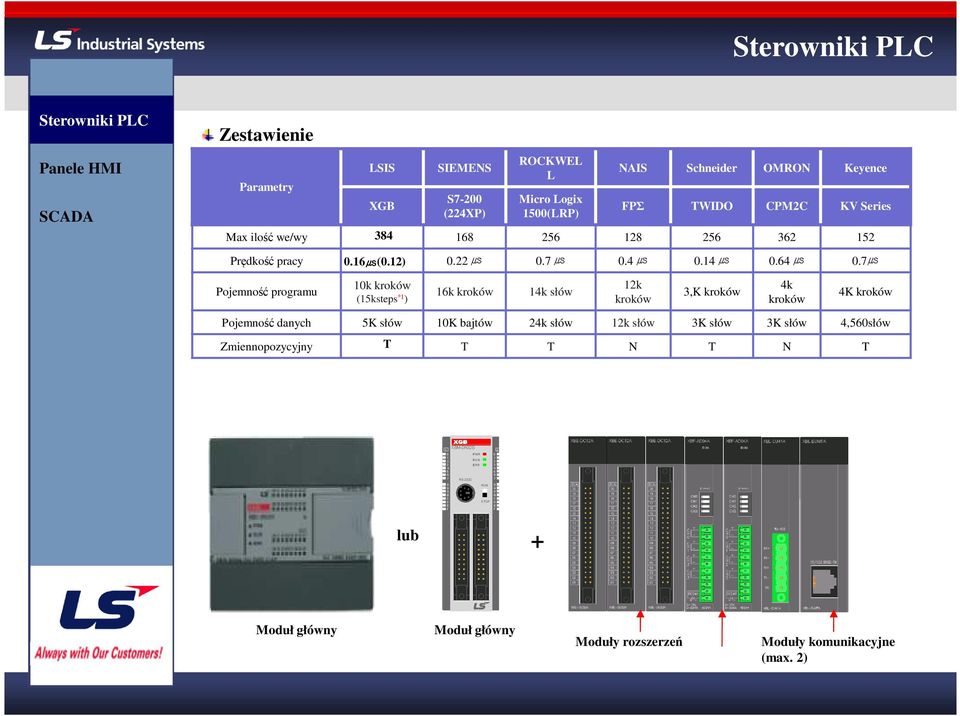
Task: Click the arrow bullet icon beside Zestawienie
Action: [x=208, y=135]
